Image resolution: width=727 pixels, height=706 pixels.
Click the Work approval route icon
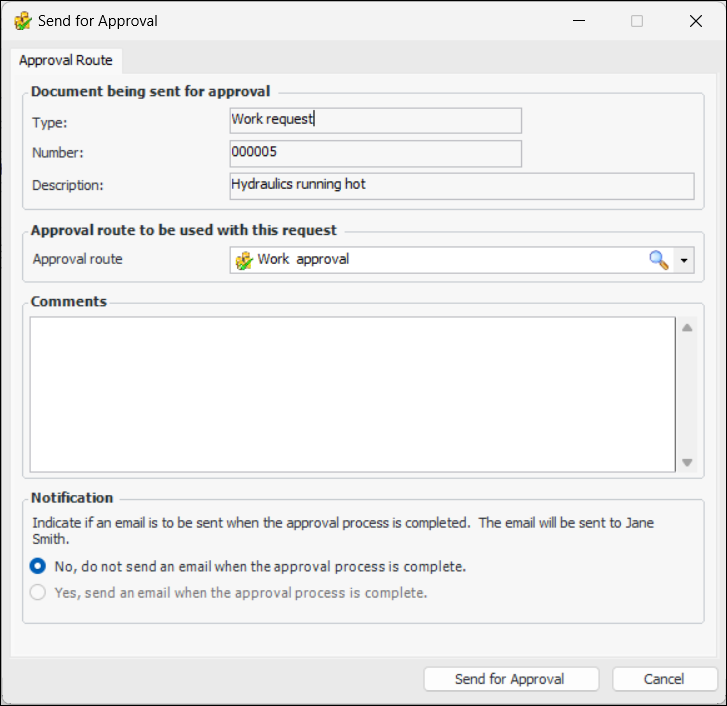click(243, 260)
